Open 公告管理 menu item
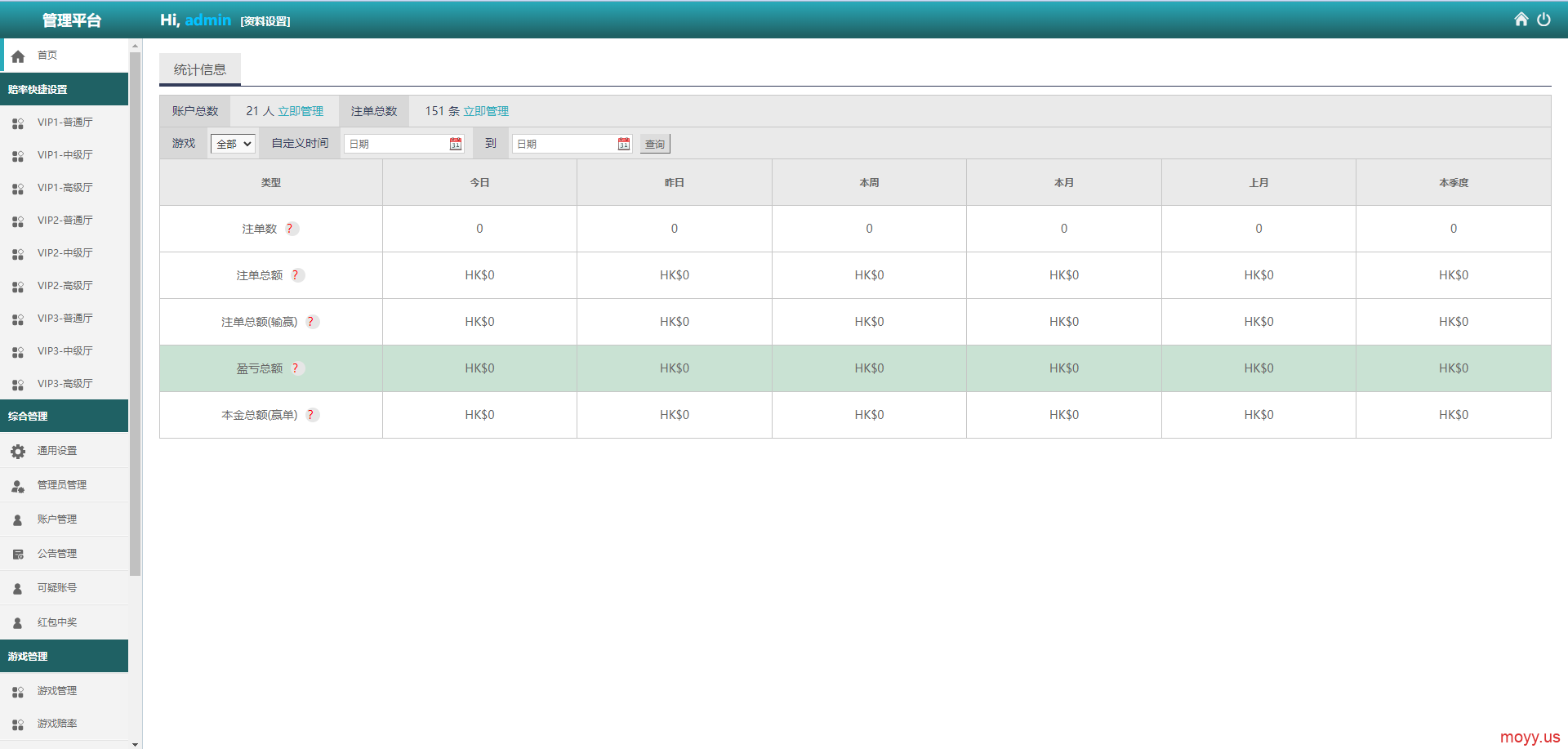1568x749 pixels. pos(65,554)
